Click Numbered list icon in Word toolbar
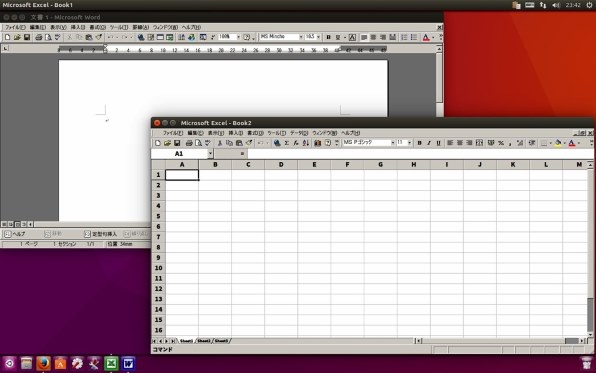596x373 pixels. 404,37
